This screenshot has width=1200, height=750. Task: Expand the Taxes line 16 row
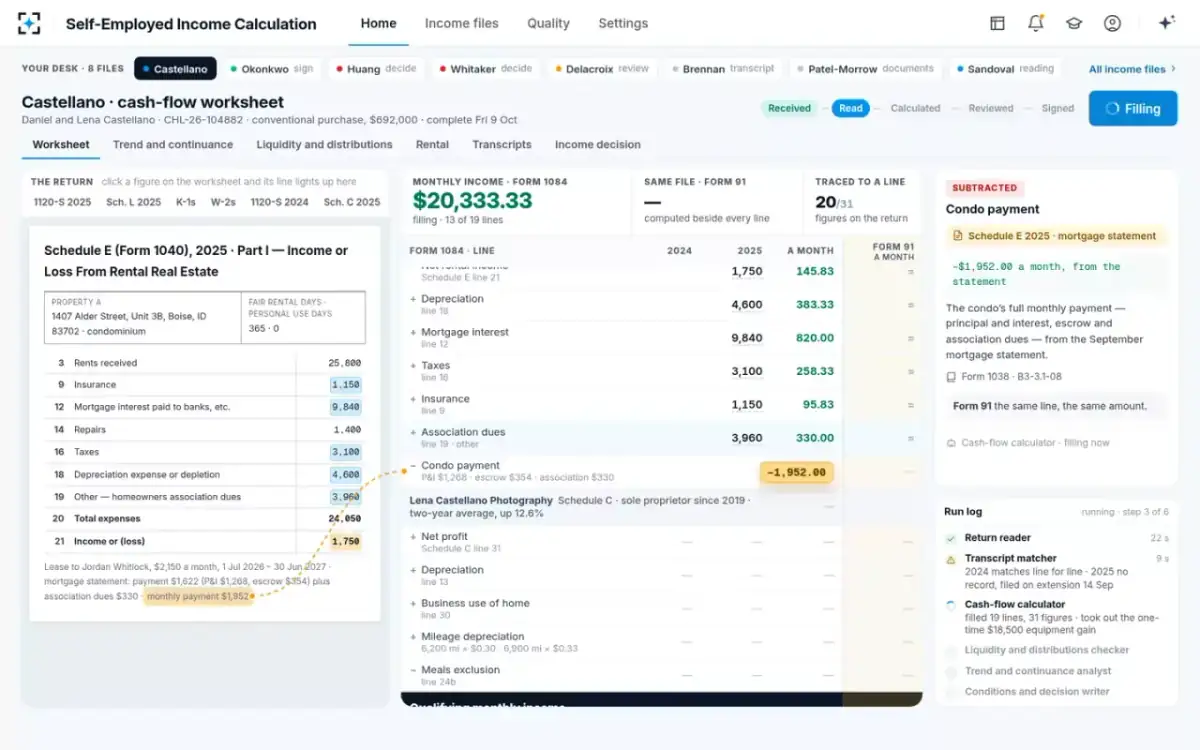click(413, 366)
